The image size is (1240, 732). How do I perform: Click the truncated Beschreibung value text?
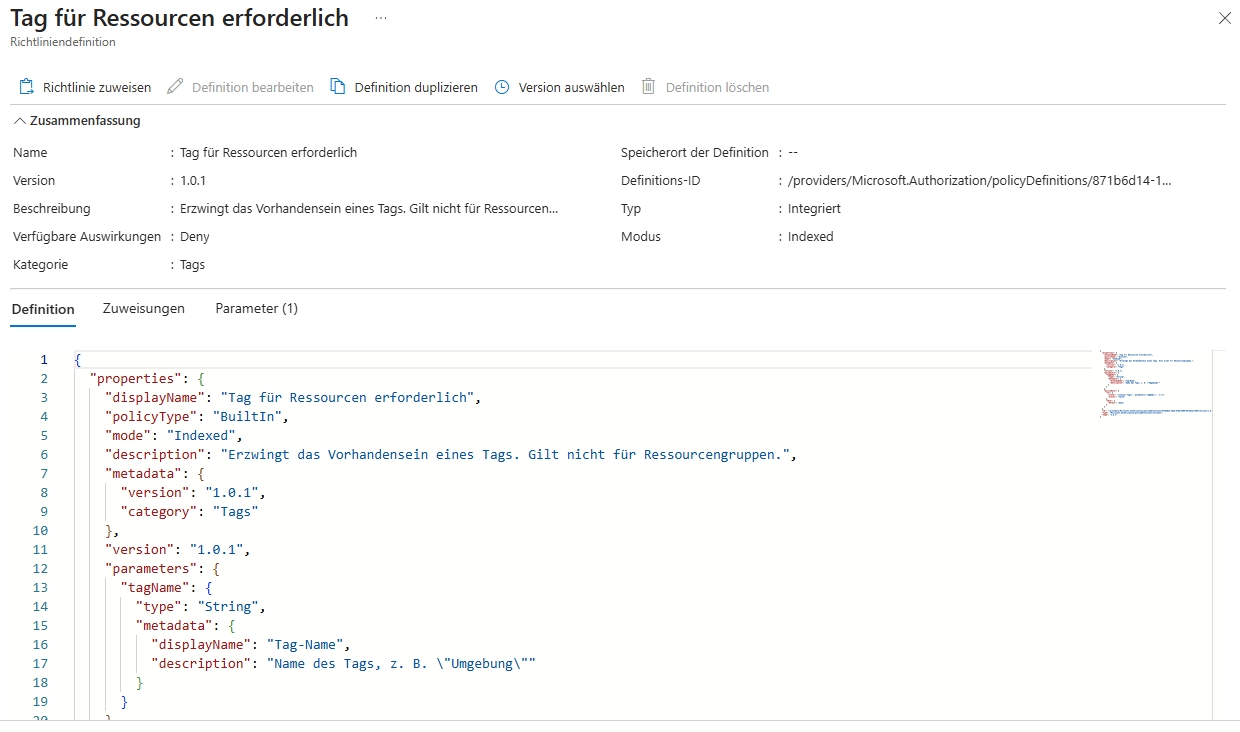pyautogui.click(x=369, y=209)
